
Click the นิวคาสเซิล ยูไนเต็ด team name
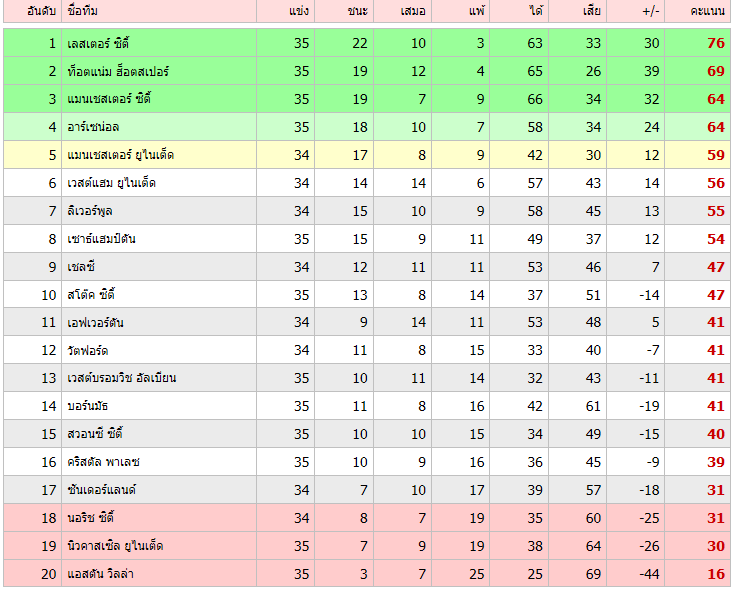(x=116, y=546)
